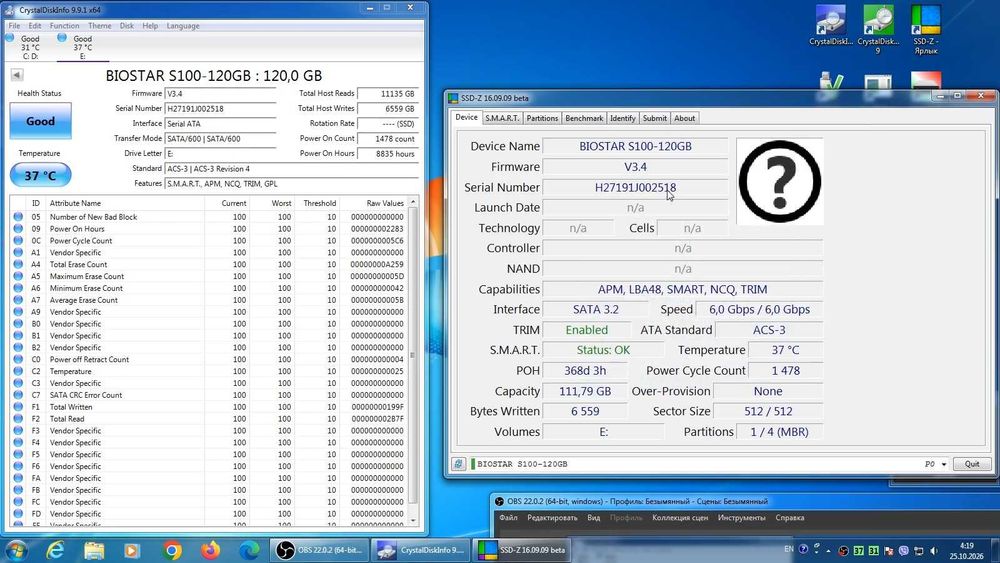Click the Quit button in SSD-Z
Screen dimensions: 1000x563
972,464
